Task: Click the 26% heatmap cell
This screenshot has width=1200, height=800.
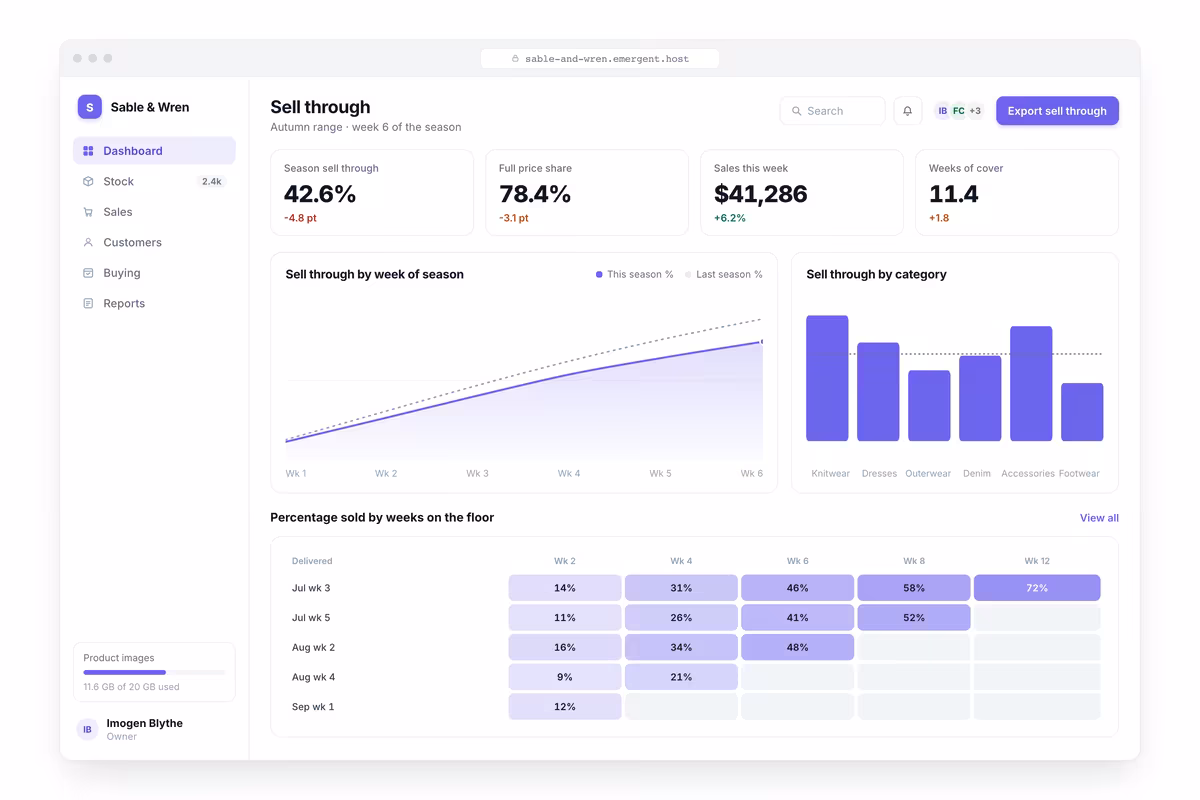Action: coord(681,618)
